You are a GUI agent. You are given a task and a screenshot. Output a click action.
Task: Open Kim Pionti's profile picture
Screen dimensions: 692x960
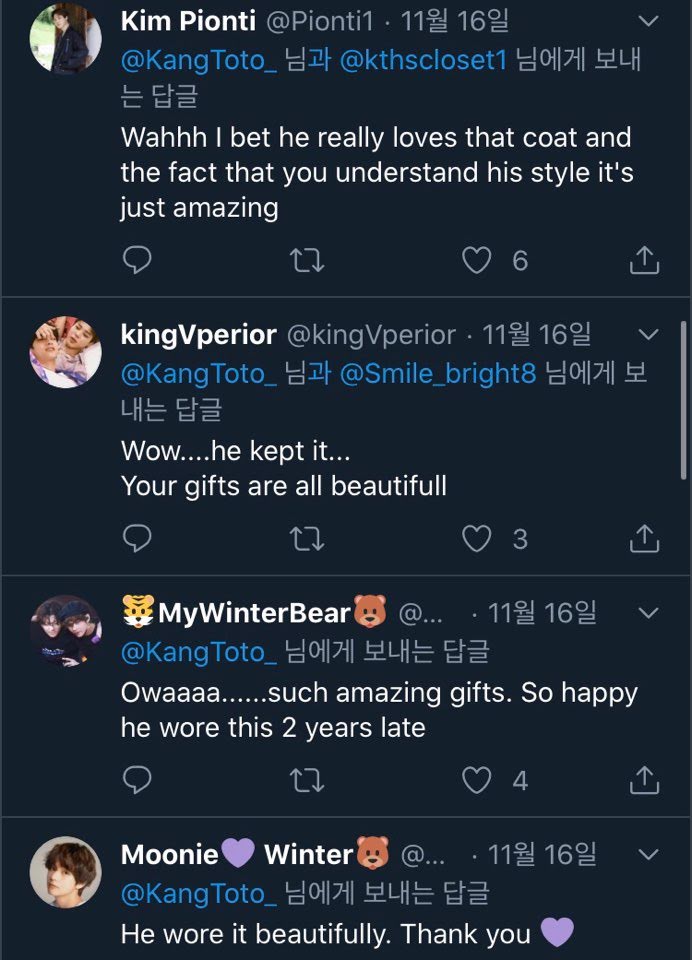coord(66,38)
